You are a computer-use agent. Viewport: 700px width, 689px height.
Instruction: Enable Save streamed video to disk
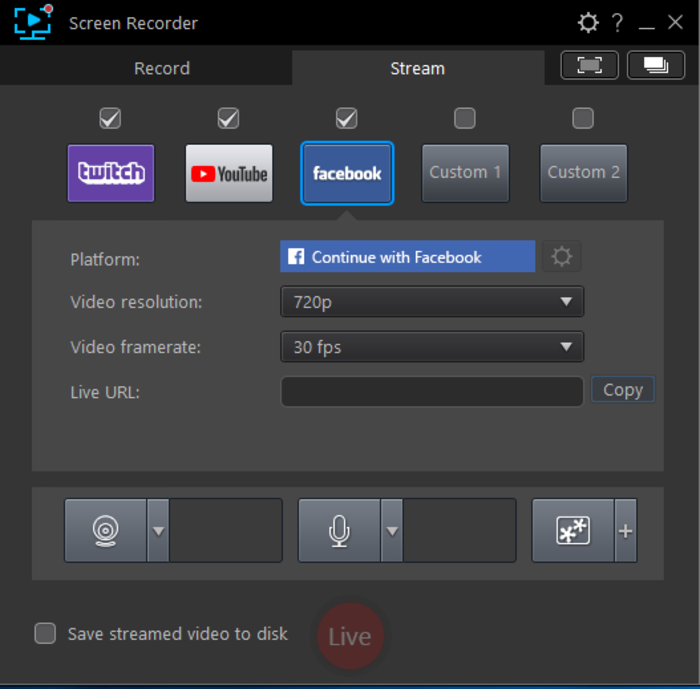coord(46,634)
